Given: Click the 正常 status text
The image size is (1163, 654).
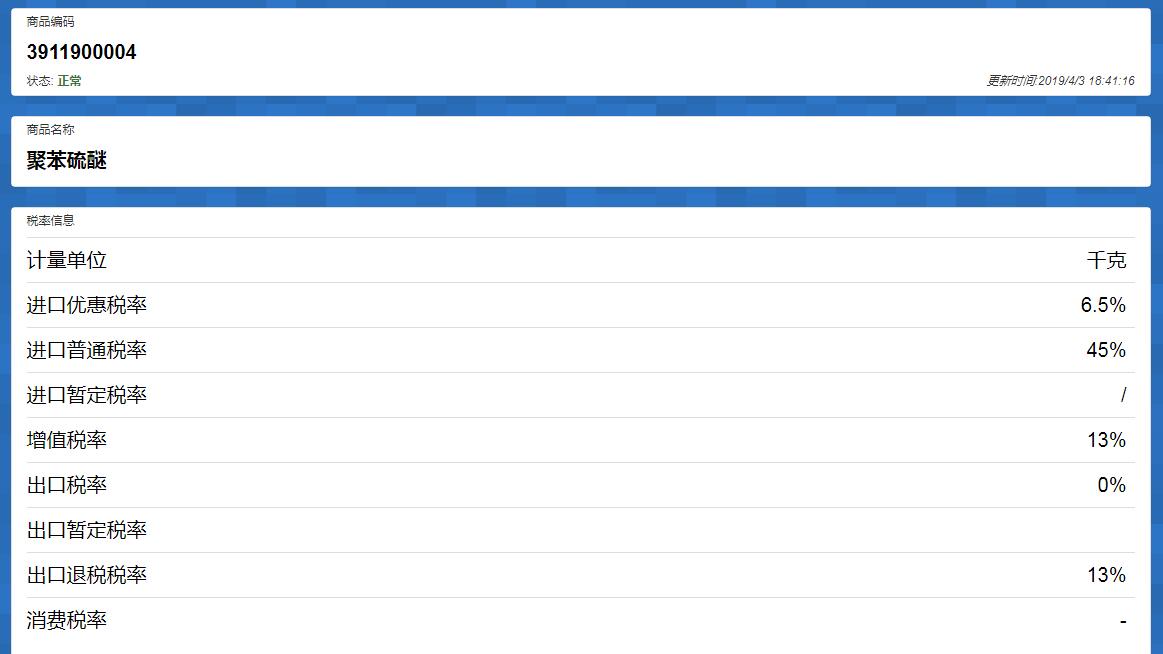Looking at the screenshot, I should coord(70,81).
